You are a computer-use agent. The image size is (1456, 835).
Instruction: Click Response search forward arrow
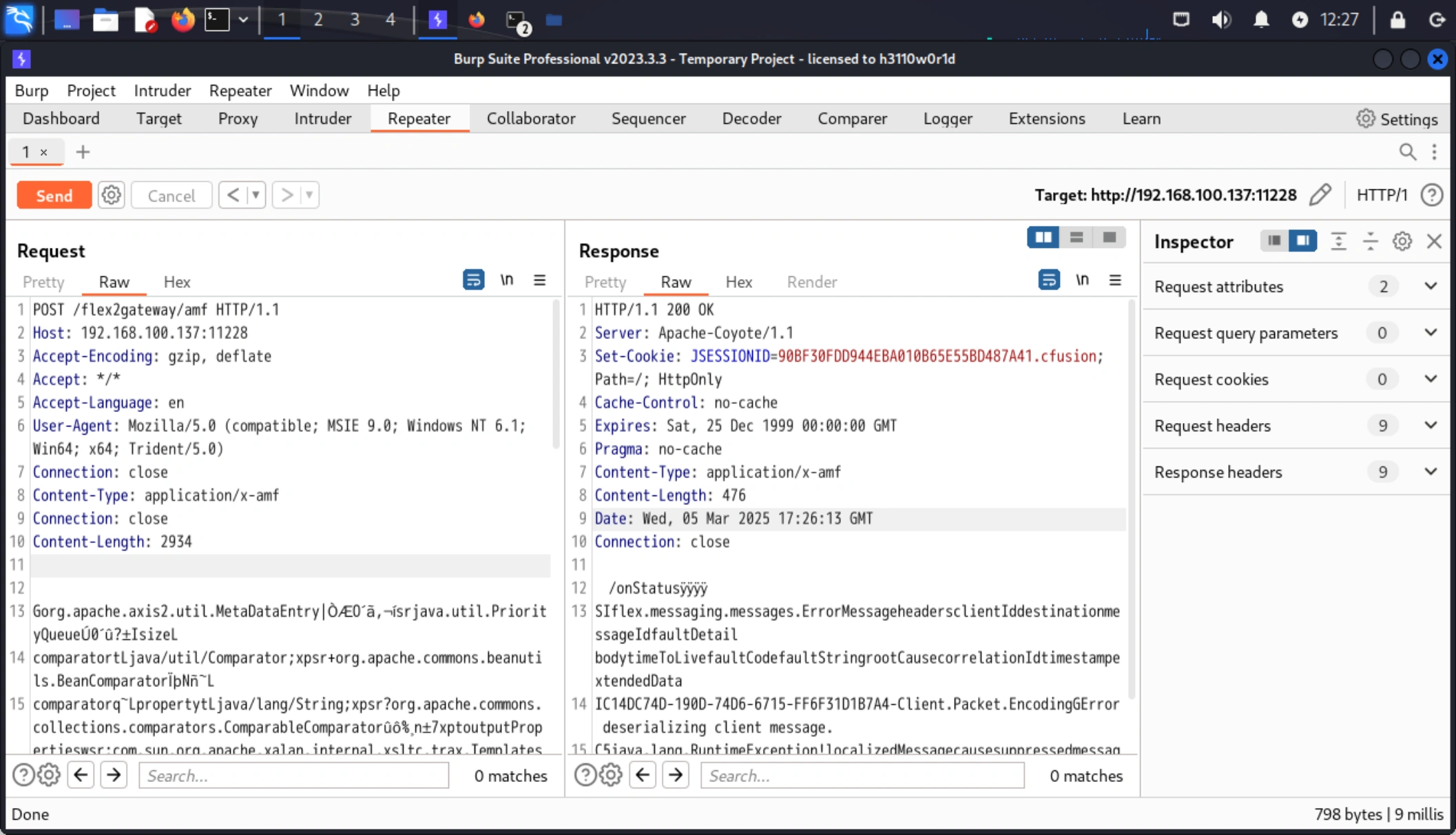coord(676,775)
